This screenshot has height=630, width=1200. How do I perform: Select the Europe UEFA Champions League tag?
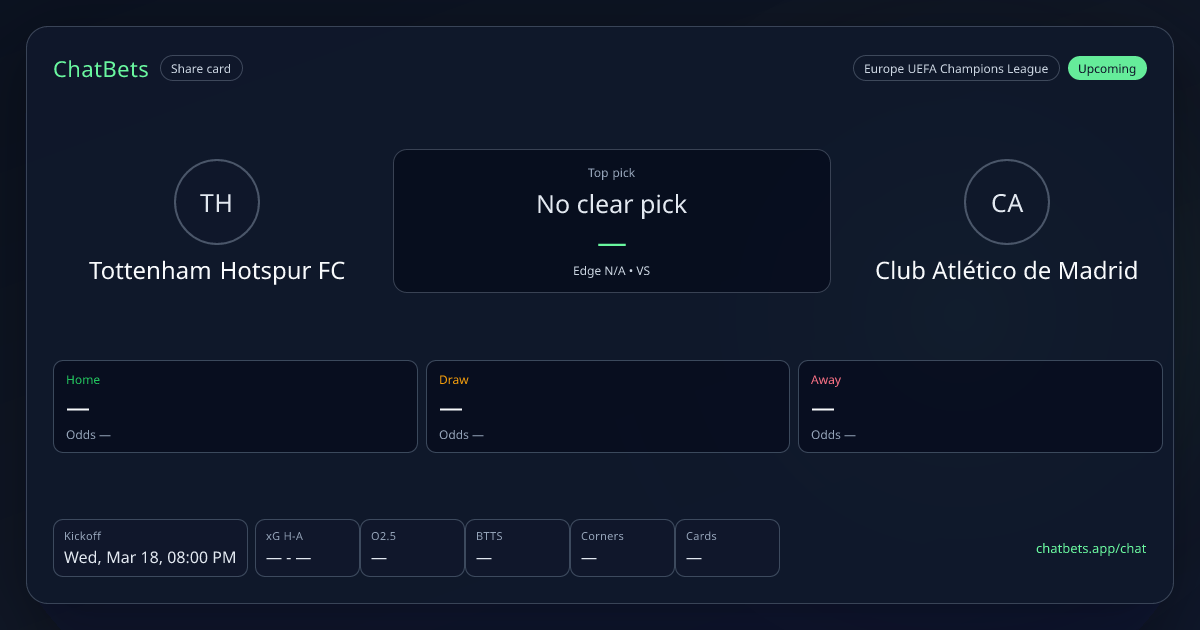[x=955, y=69]
